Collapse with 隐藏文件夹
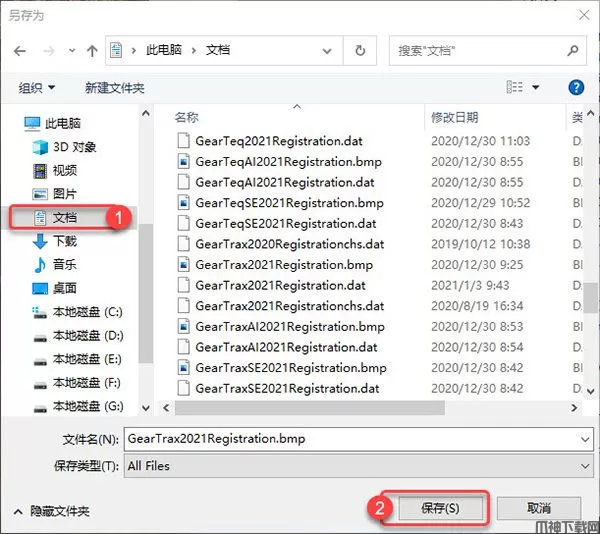 (52, 511)
